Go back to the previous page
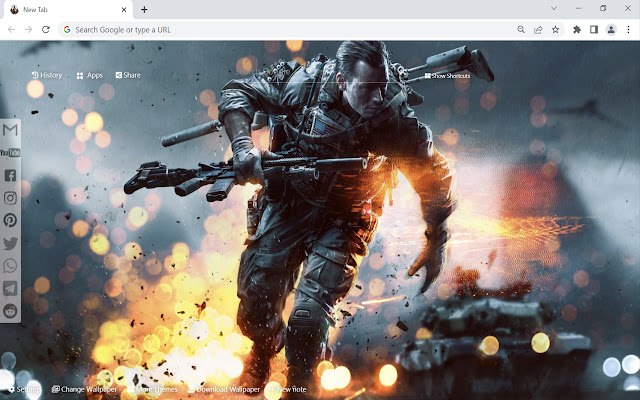Viewport: 640px width, 400px height. click(x=11, y=29)
